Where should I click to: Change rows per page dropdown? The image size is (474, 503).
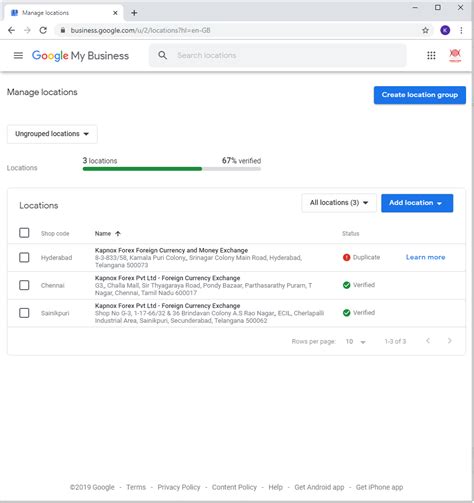[356, 341]
